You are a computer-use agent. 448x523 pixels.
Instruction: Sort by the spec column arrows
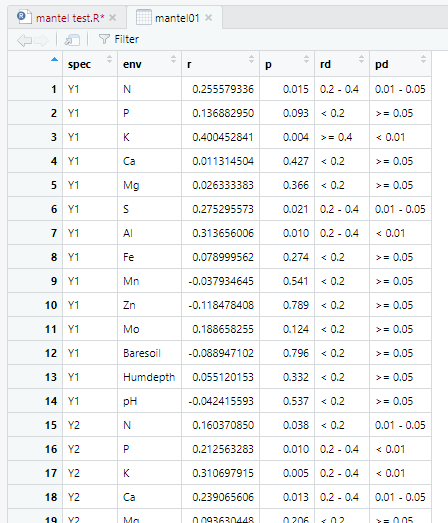109,59
